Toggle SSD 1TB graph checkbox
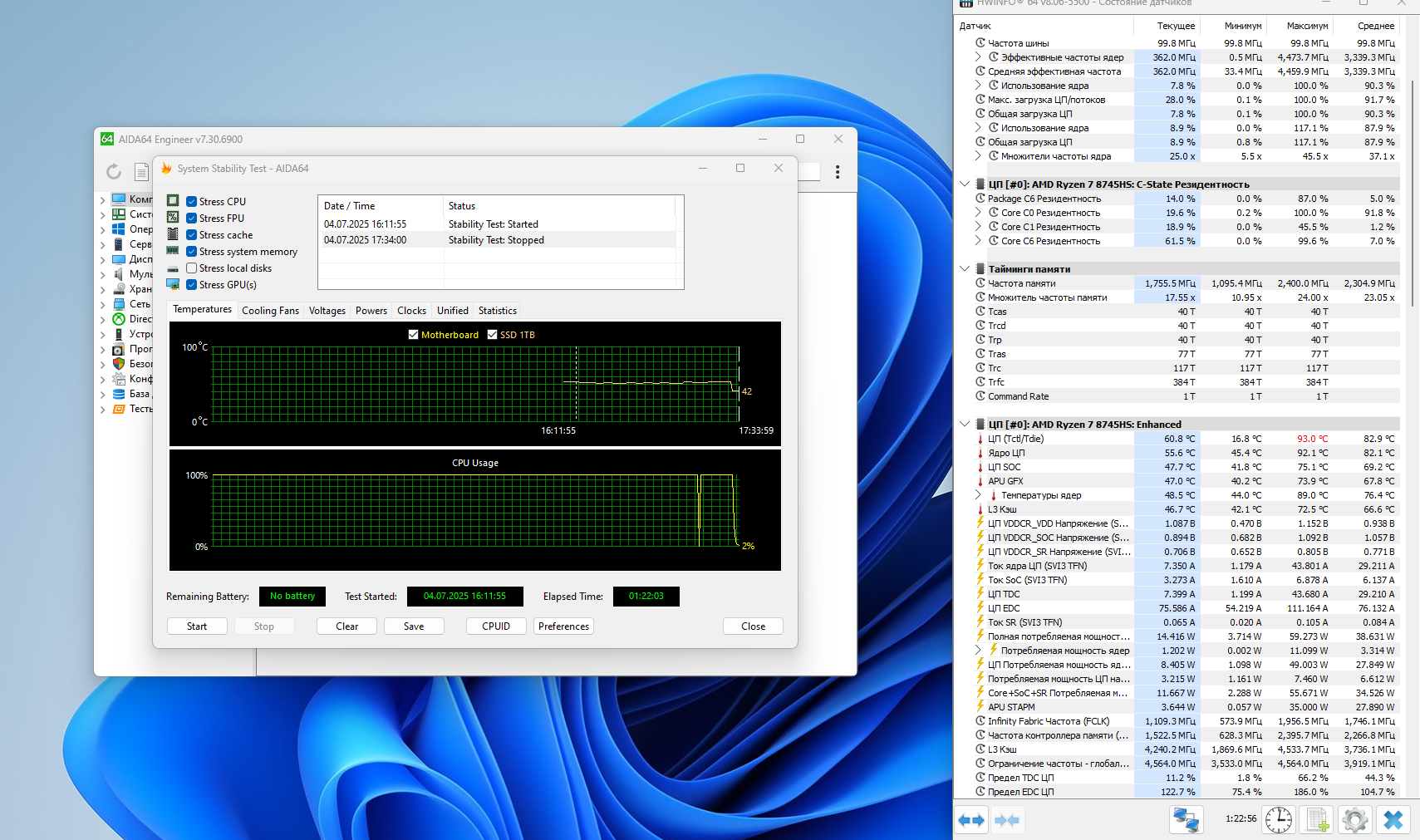 coord(492,335)
